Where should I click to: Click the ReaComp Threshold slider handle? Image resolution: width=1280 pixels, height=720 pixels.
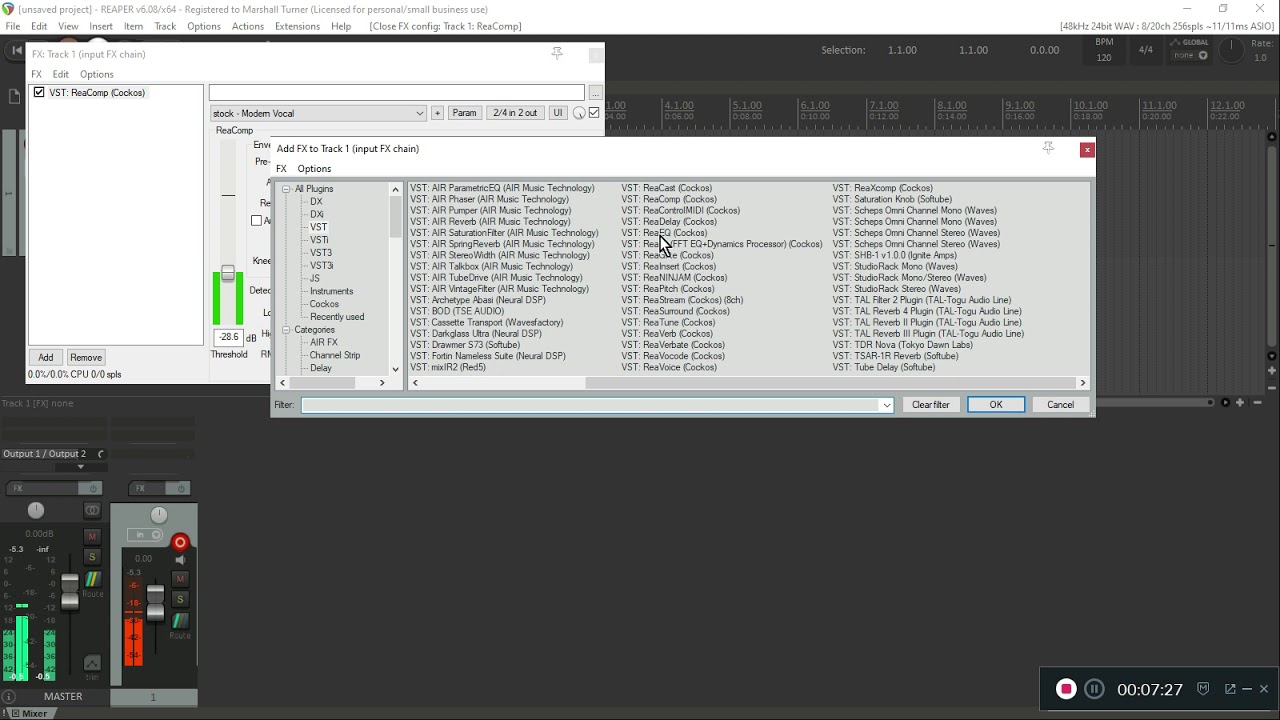[228, 273]
